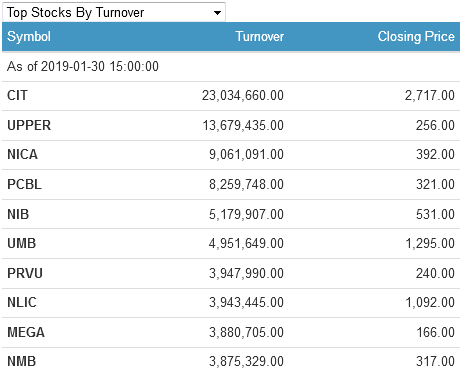This screenshot has height=373, width=461.
Task: Open the PCBL stock symbol
Action: (24, 184)
